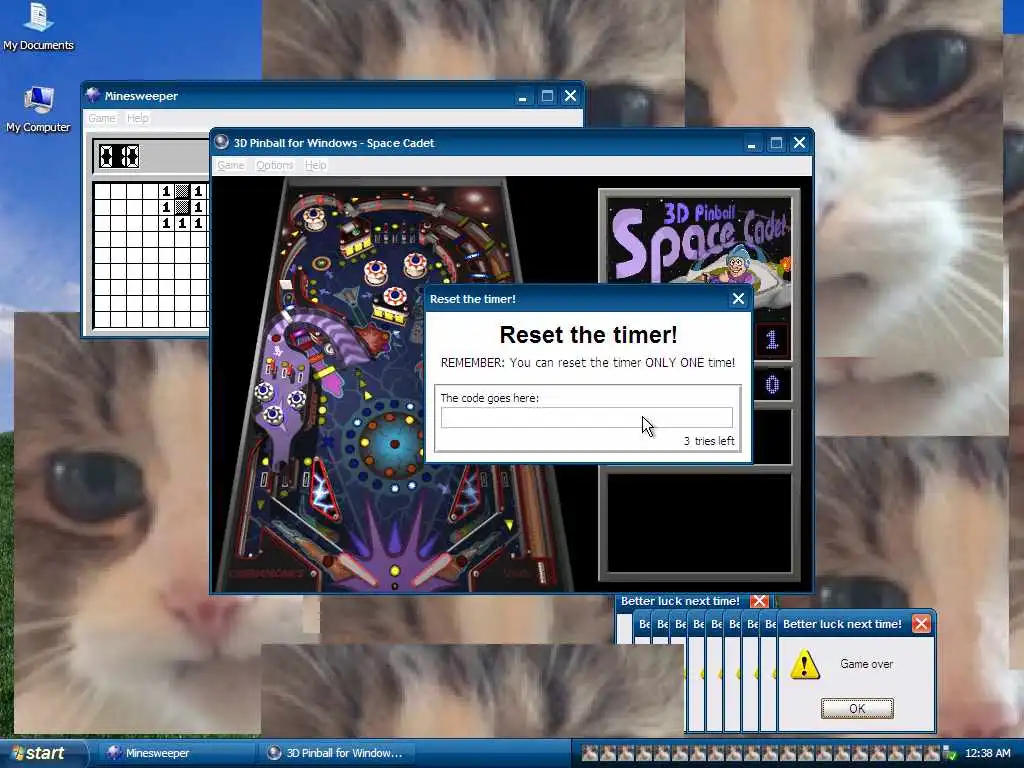Viewport: 1024px width, 768px height.
Task: Minimize the Minesweeper window
Action: click(x=522, y=96)
